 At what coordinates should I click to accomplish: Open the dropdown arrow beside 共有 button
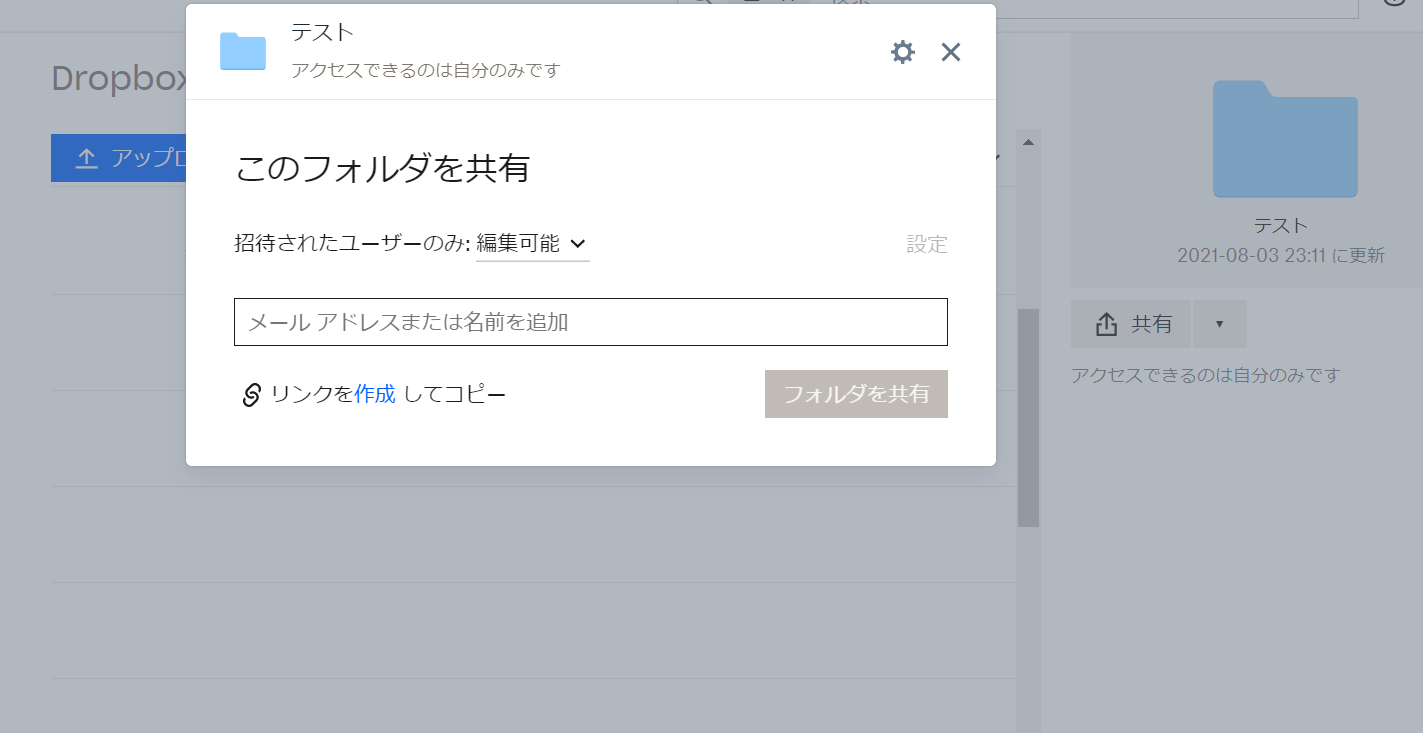(x=1219, y=324)
